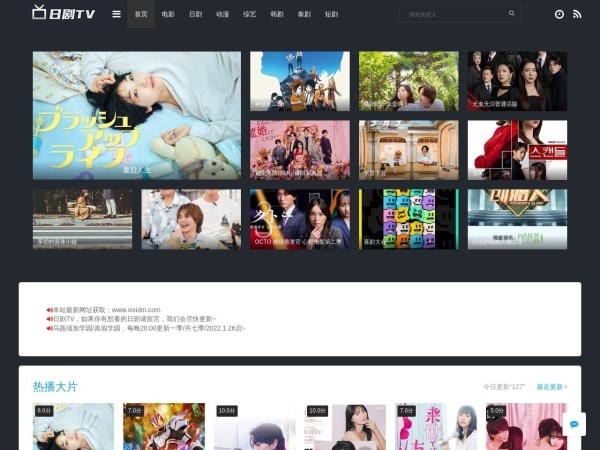Open the 综艺 nav item

coord(249,14)
